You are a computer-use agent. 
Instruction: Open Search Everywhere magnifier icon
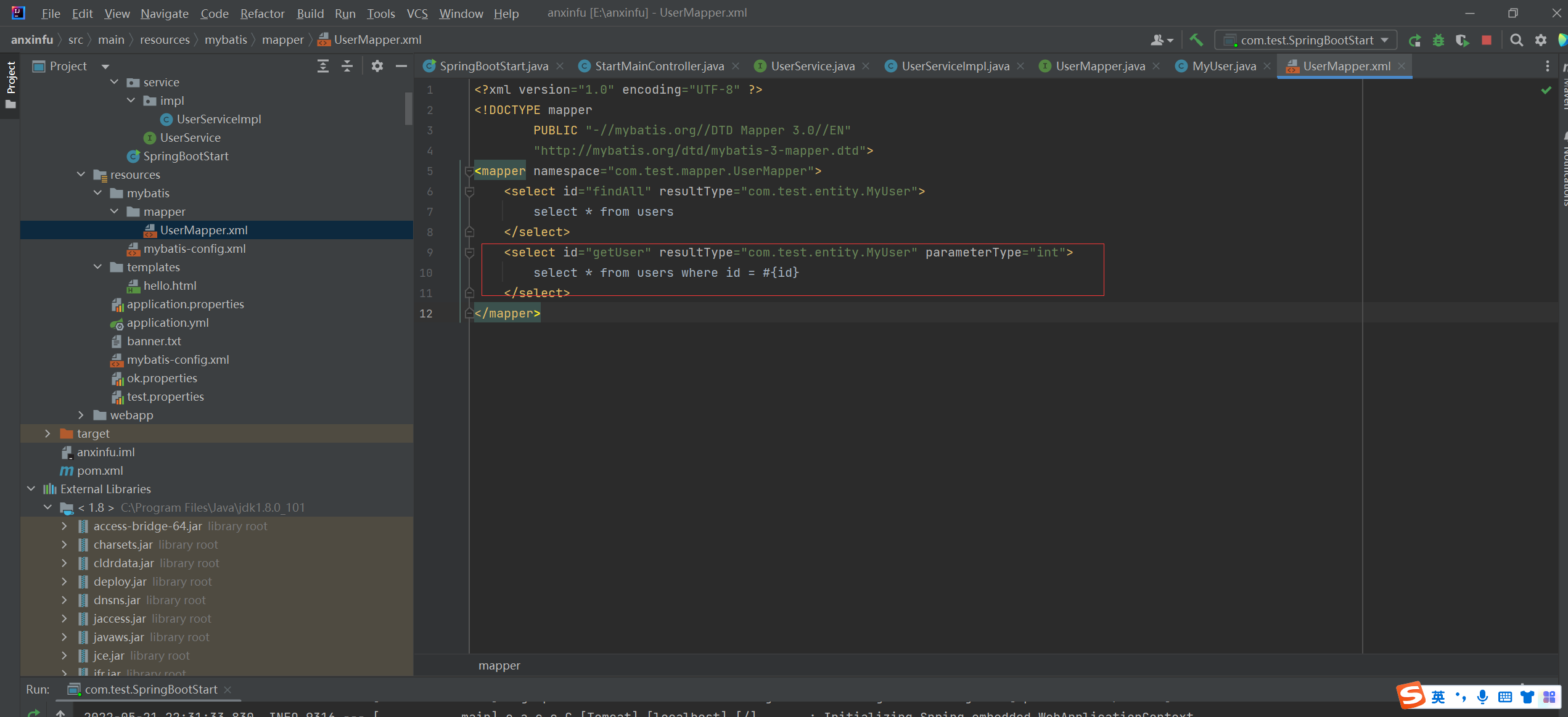tap(1516, 40)
